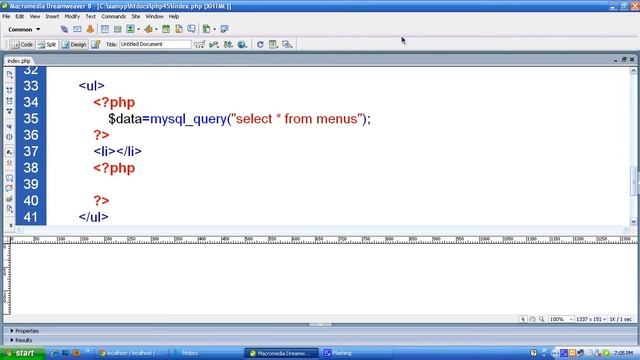Open the File menu
This screenshot has width=640, height=360.
(6, 16)
